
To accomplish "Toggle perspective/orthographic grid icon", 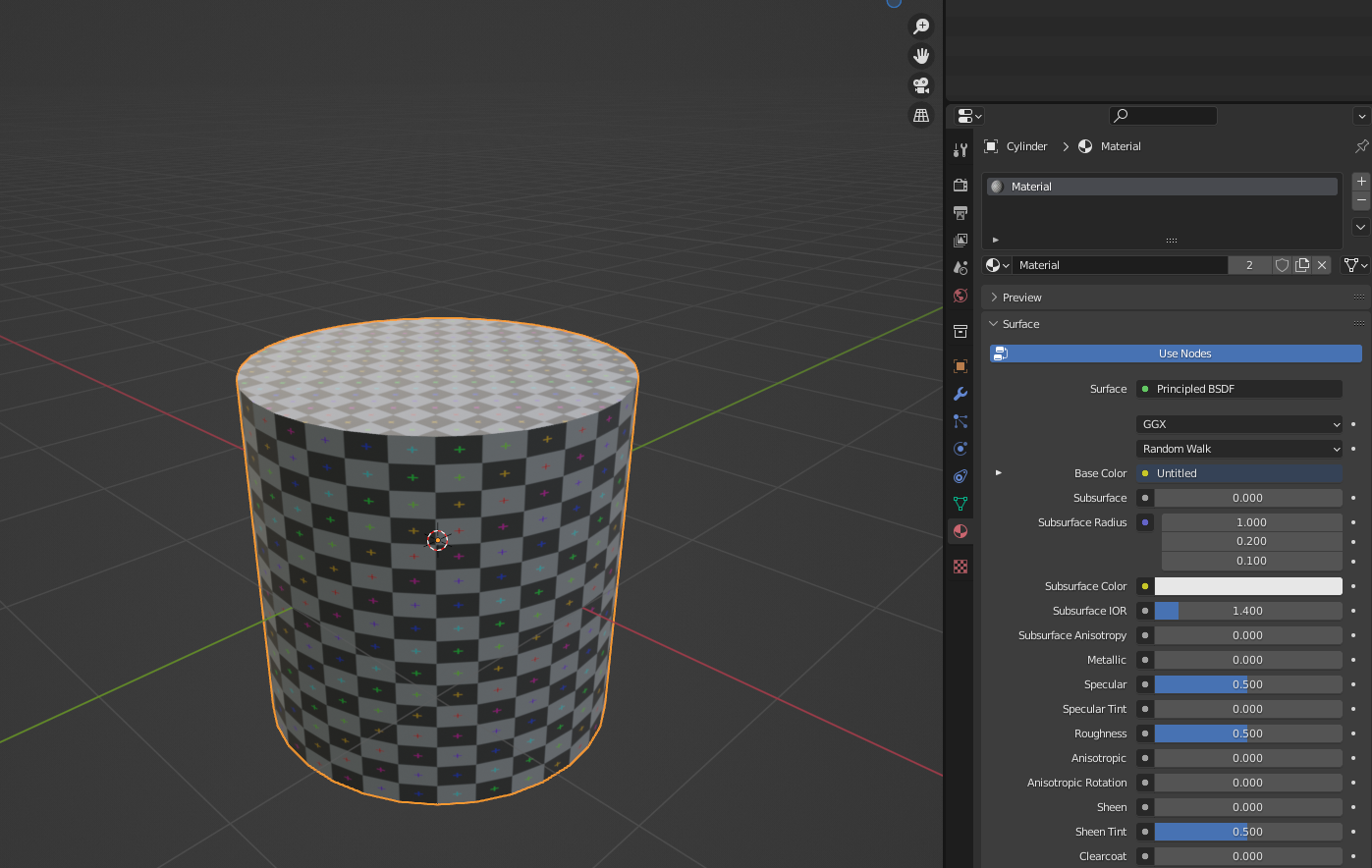I will 921,115.
